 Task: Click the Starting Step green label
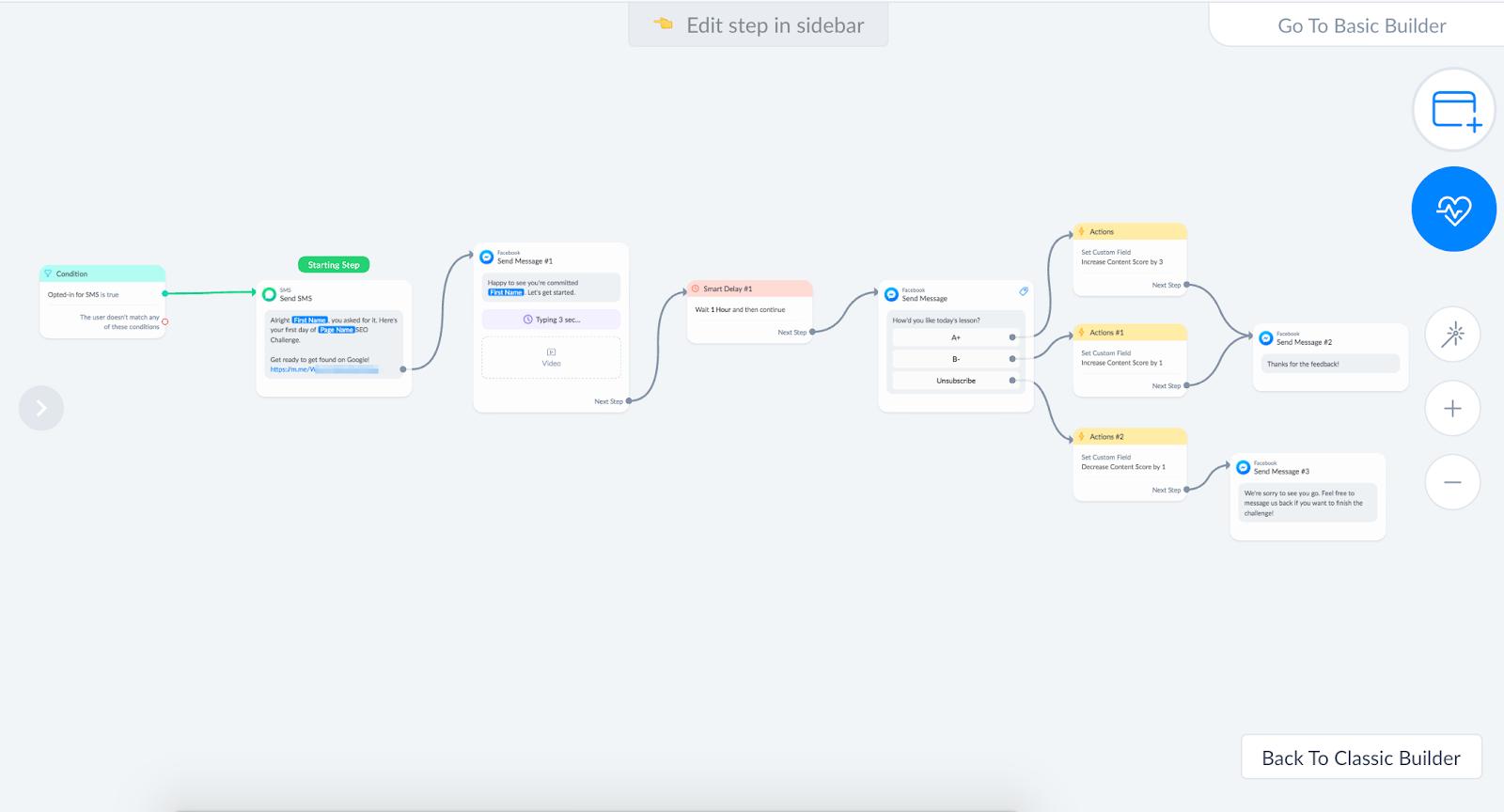point(334,265)
